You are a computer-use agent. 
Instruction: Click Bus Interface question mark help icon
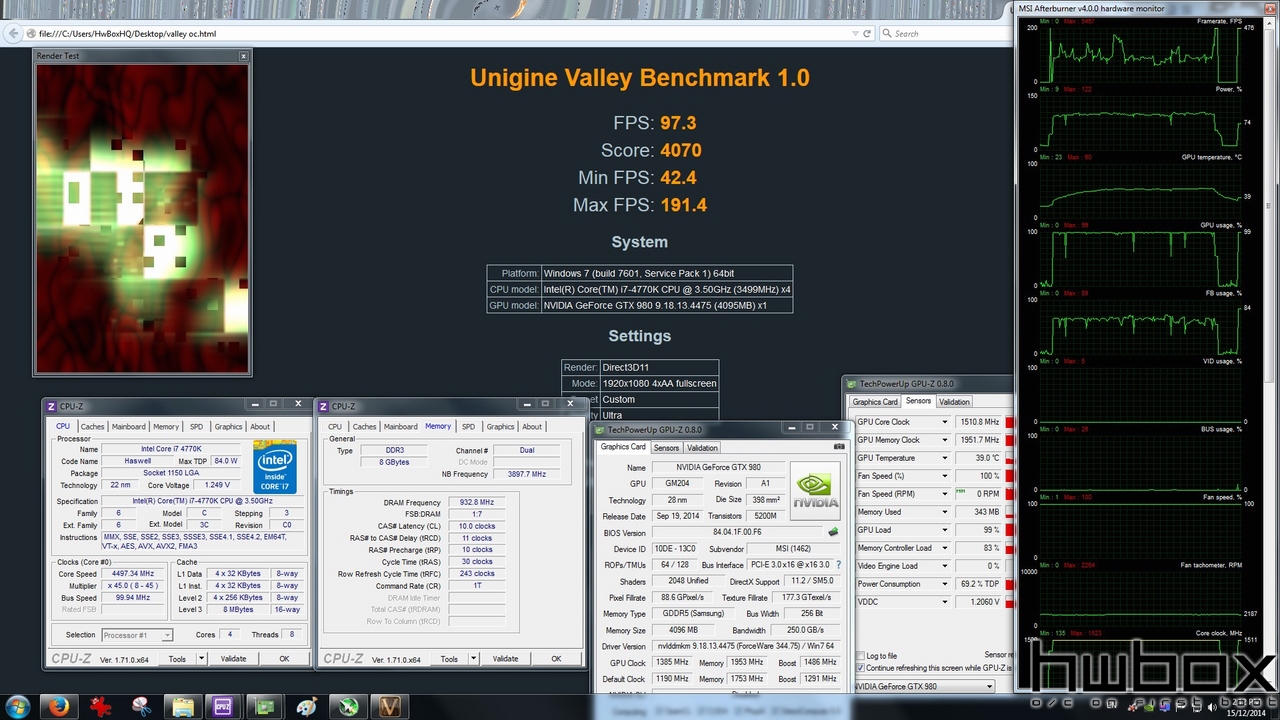[x=838, y=565]
